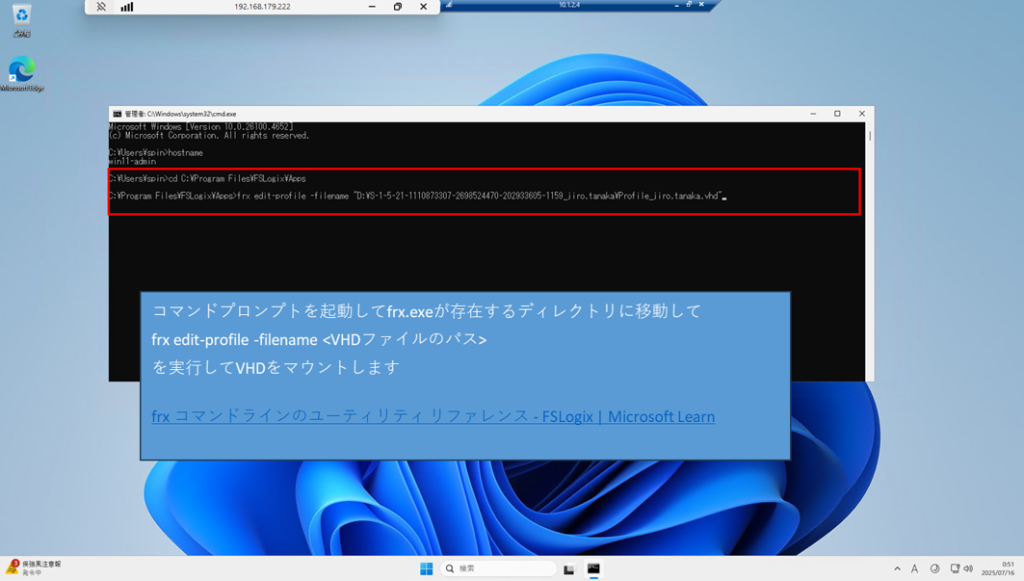Click the cmd.exe window title text
The width and height of the screenshot is (1024, 581).
[180, 114]
